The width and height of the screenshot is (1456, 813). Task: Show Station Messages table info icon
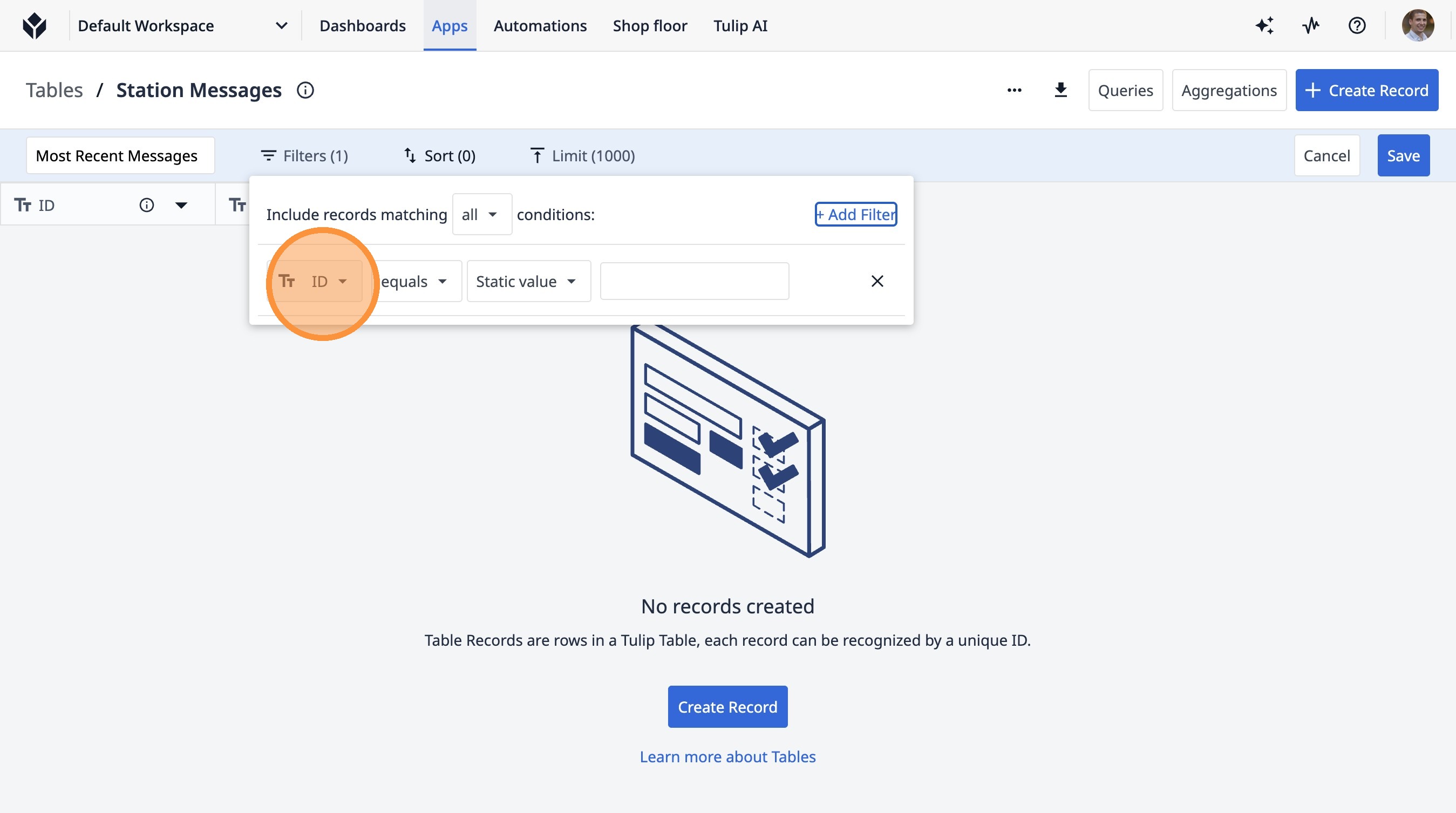coord(305,91)
